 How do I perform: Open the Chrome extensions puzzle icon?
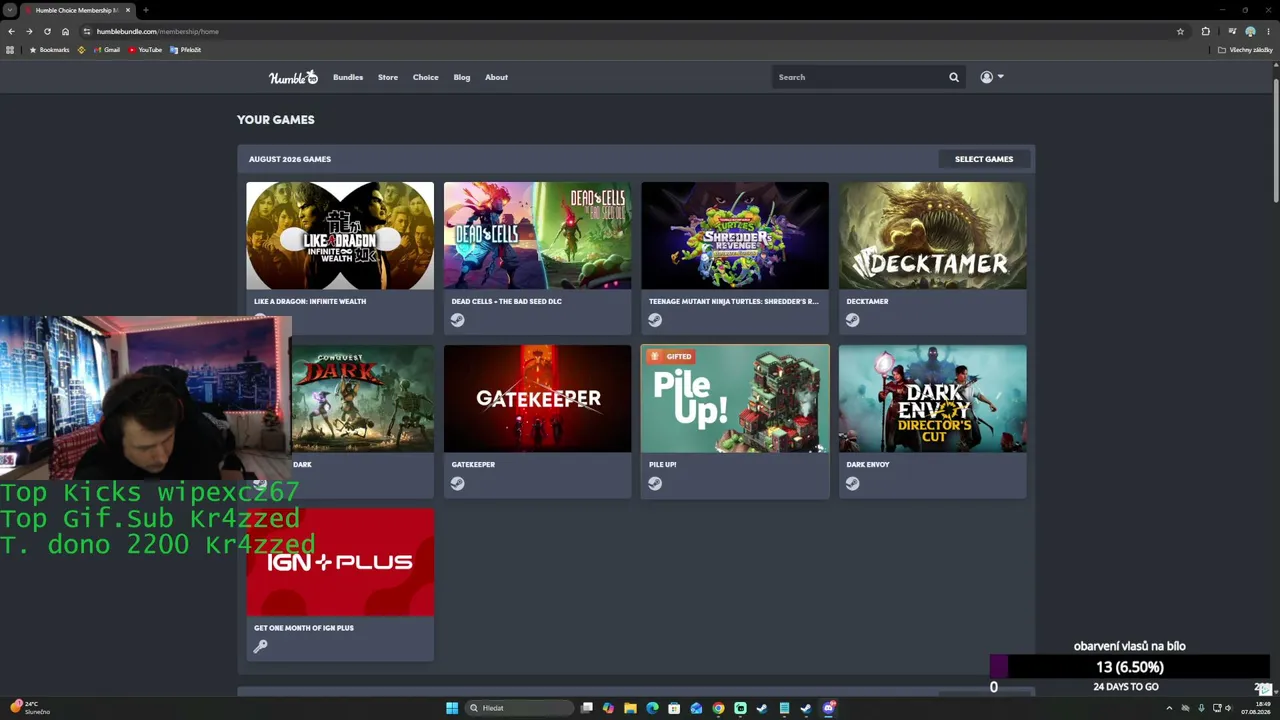pos(1205,31)
